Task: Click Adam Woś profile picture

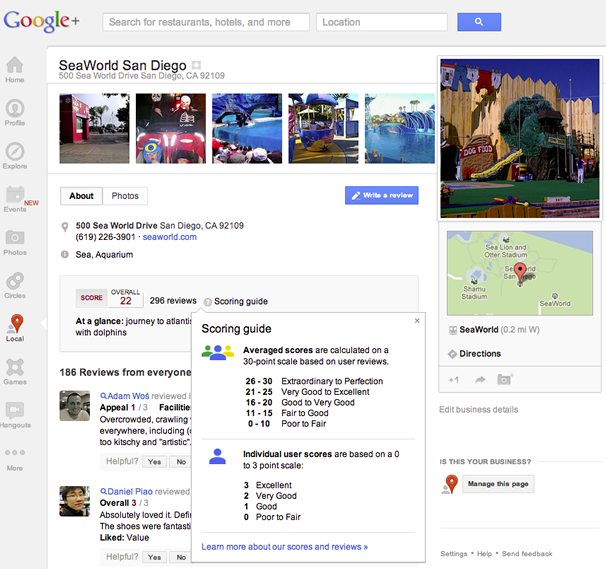Action: point(75,406)
